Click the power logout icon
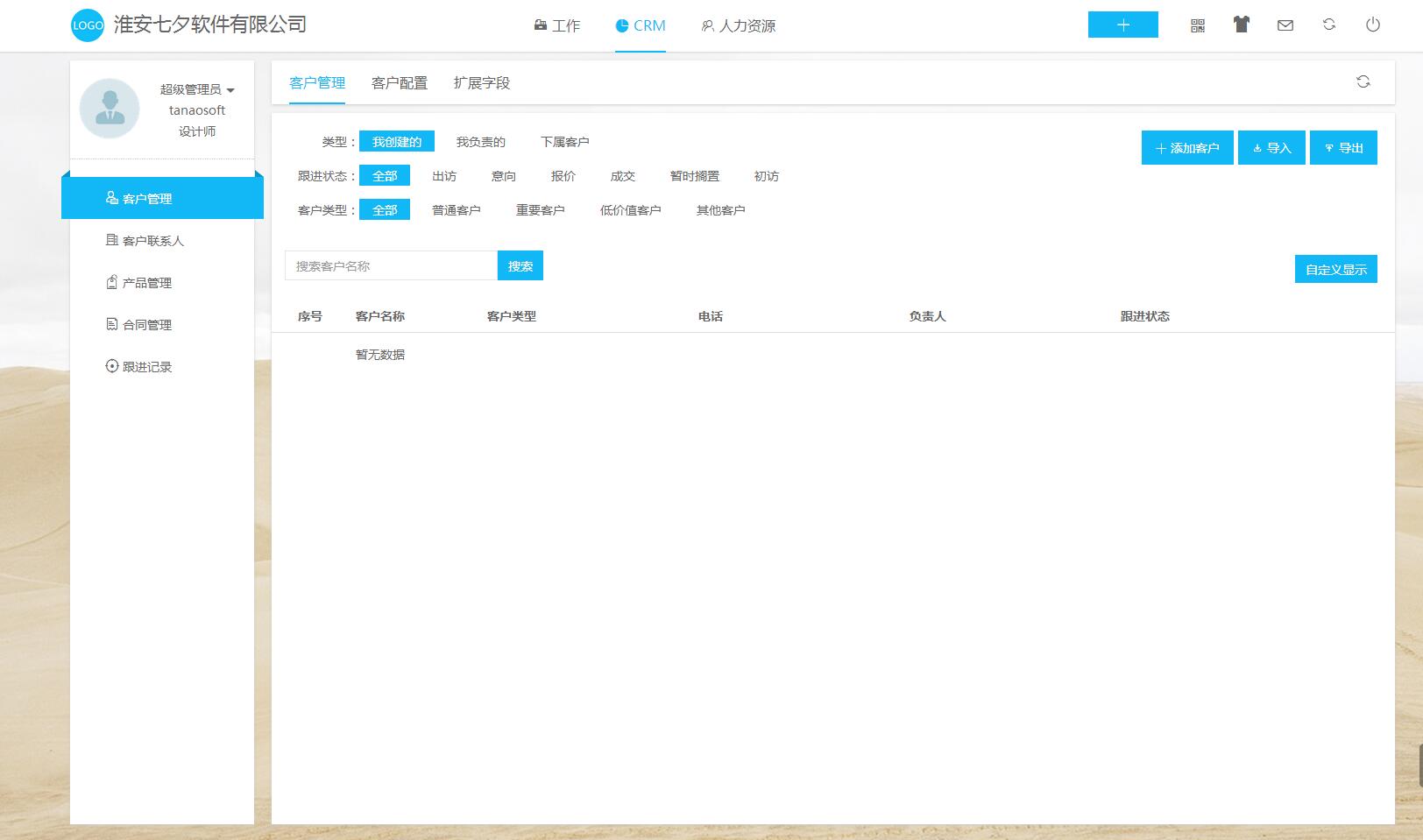 click(x=1373, y=25)
